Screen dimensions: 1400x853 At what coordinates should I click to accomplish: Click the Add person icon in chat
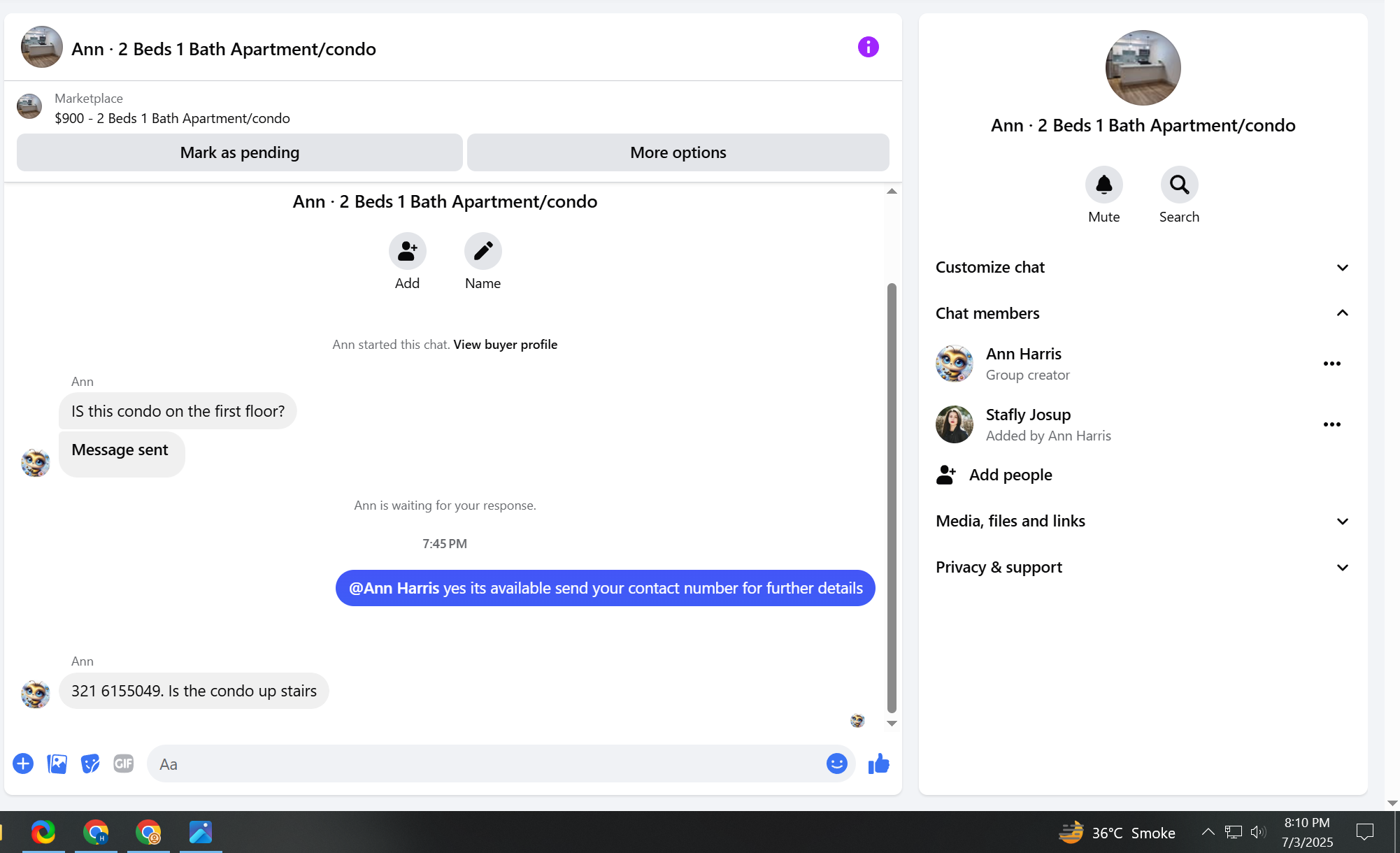tap(407, 251)
